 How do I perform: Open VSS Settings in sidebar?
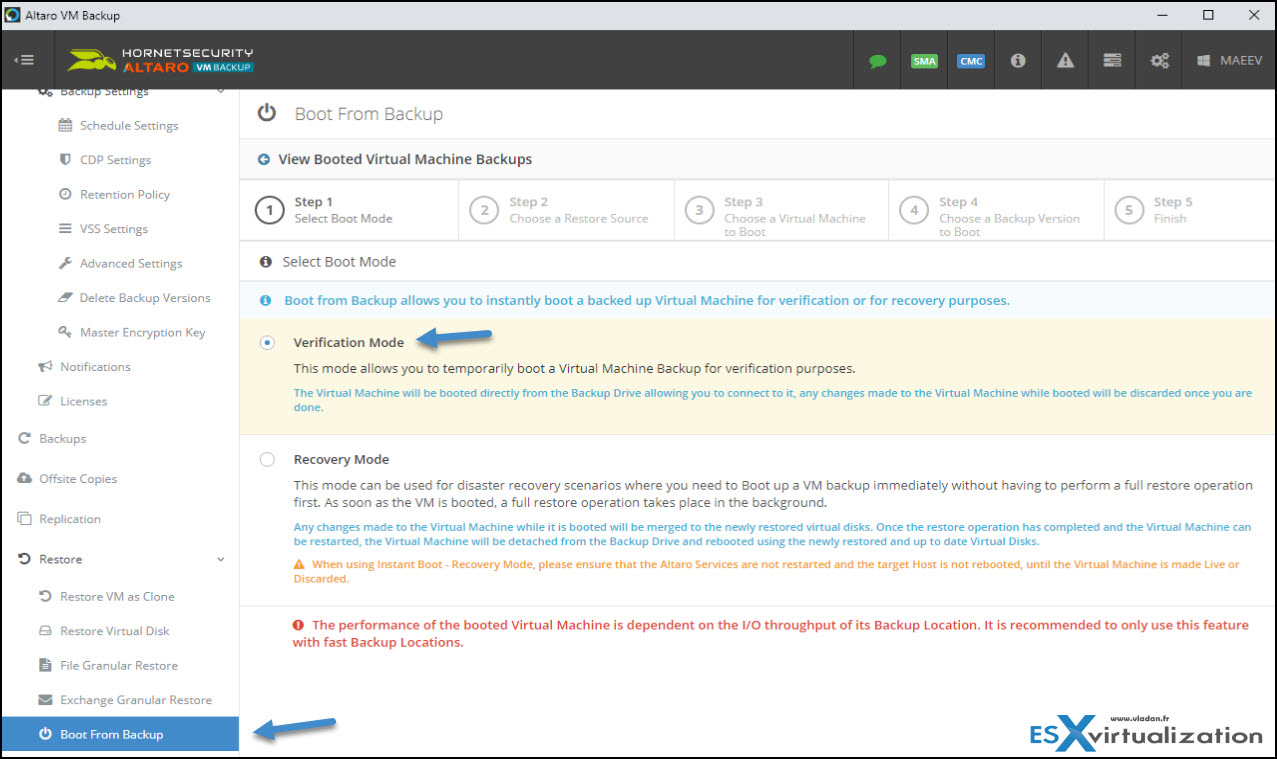114,229
